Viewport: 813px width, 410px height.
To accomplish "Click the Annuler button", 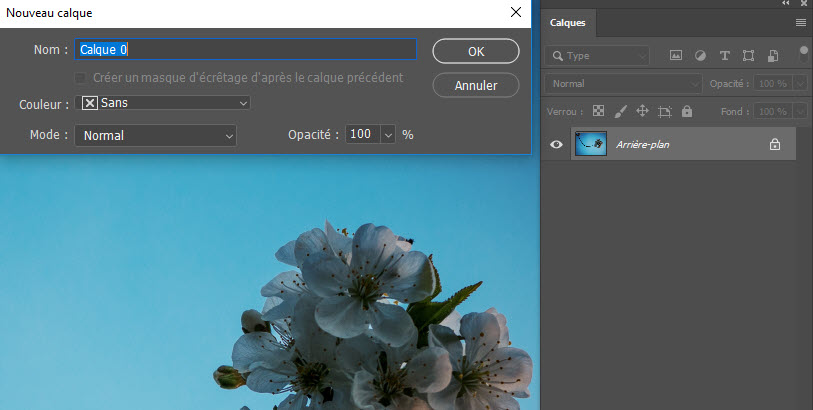I will pos(476,85).
